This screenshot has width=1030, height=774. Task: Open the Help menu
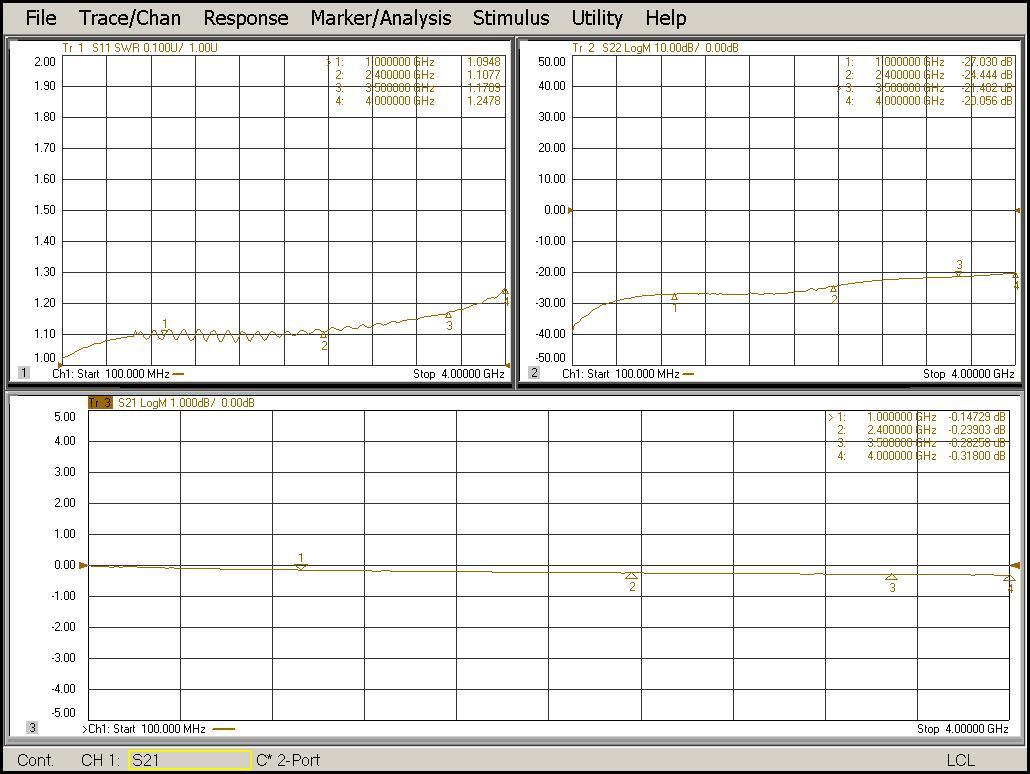click(665, 18)
